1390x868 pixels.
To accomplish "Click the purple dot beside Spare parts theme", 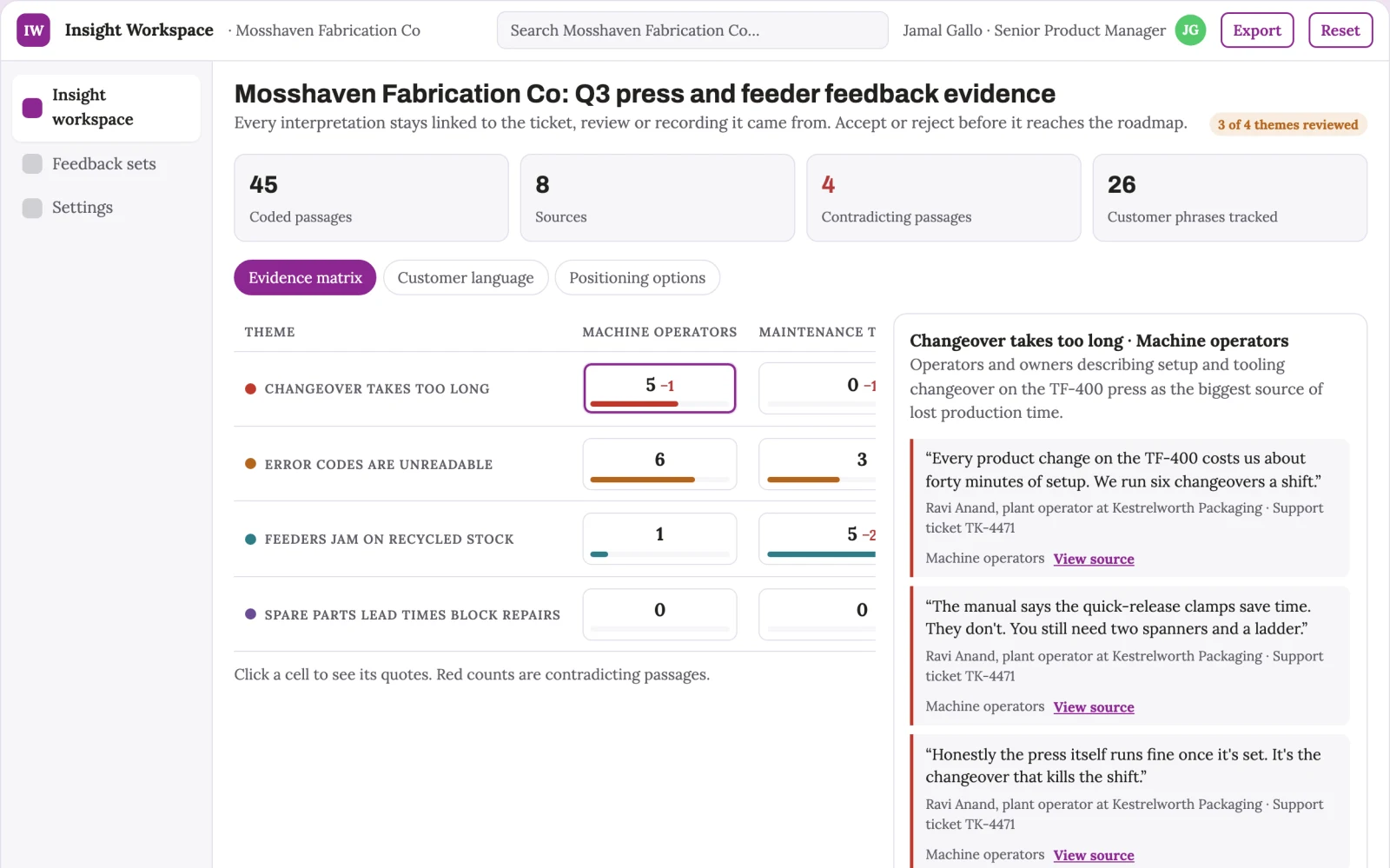I will coord(250,614).
